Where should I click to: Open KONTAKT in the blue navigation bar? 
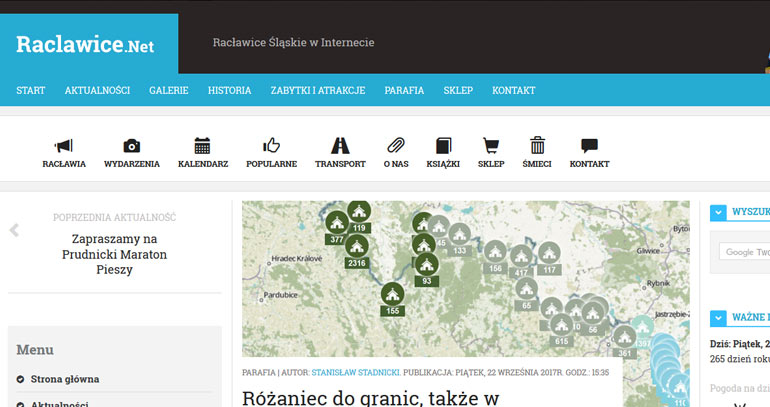(x=514, y=90)
